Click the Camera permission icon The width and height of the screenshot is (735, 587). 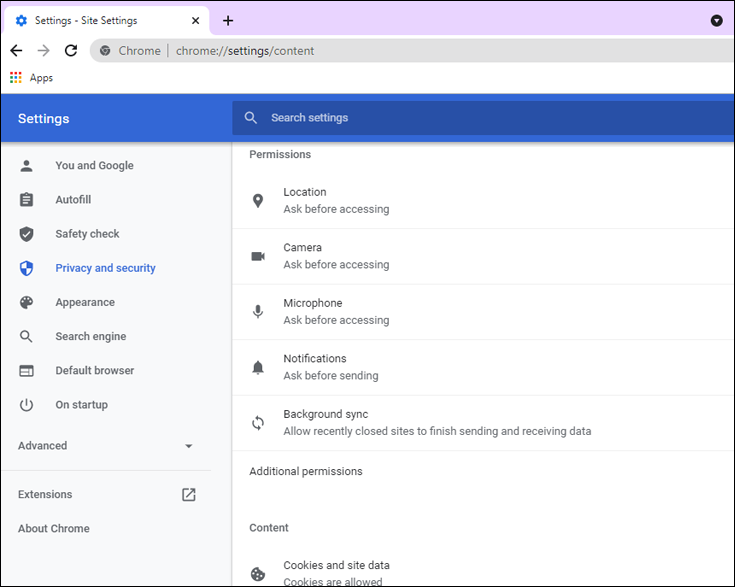pos(258,256)
